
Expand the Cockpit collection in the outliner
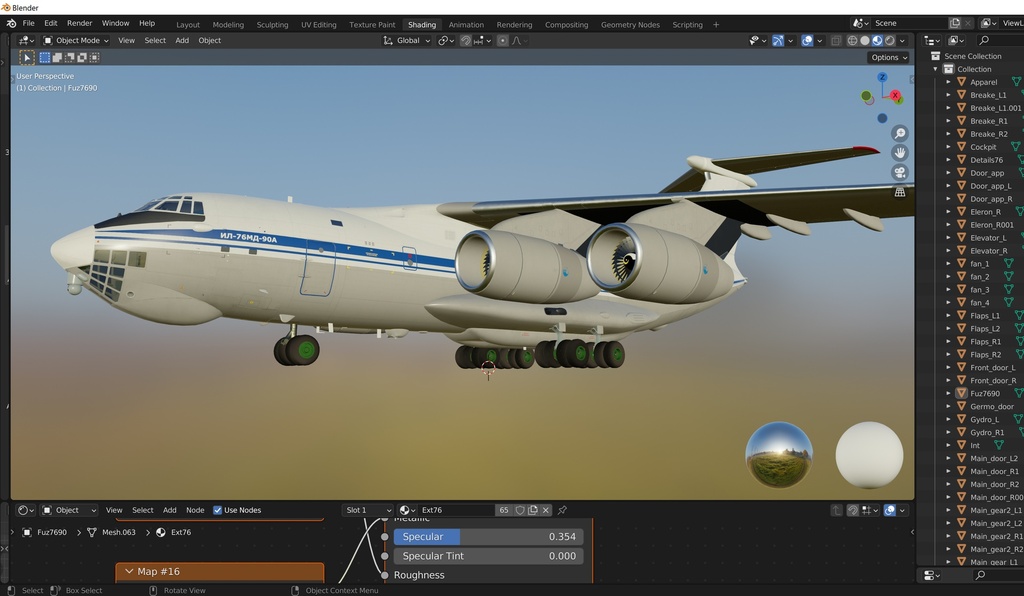(947, 146)
